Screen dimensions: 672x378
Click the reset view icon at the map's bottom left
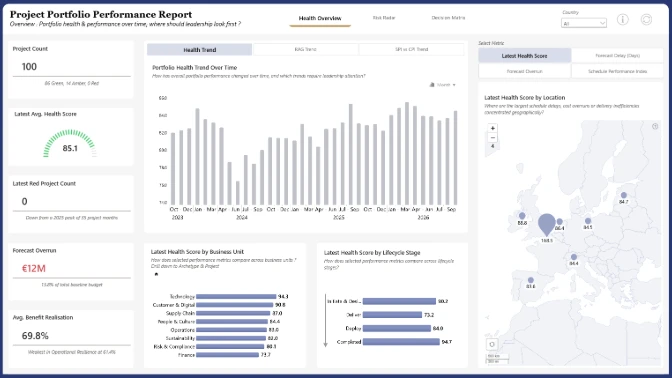[x=492, y=344]
